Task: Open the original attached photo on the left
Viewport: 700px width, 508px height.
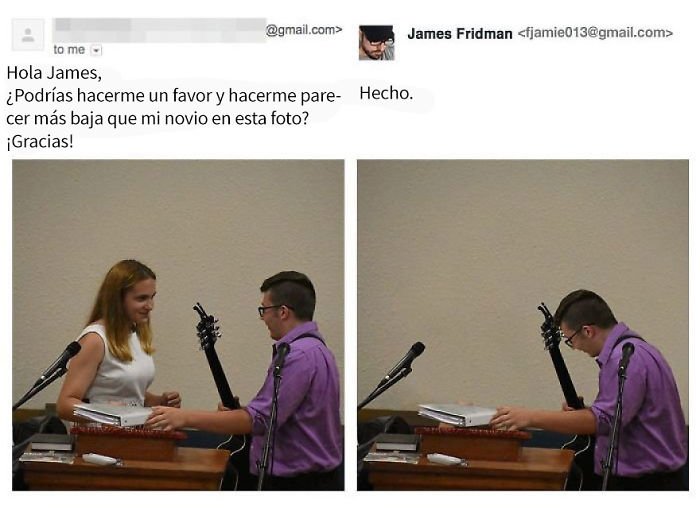Action: click(178, 325)
